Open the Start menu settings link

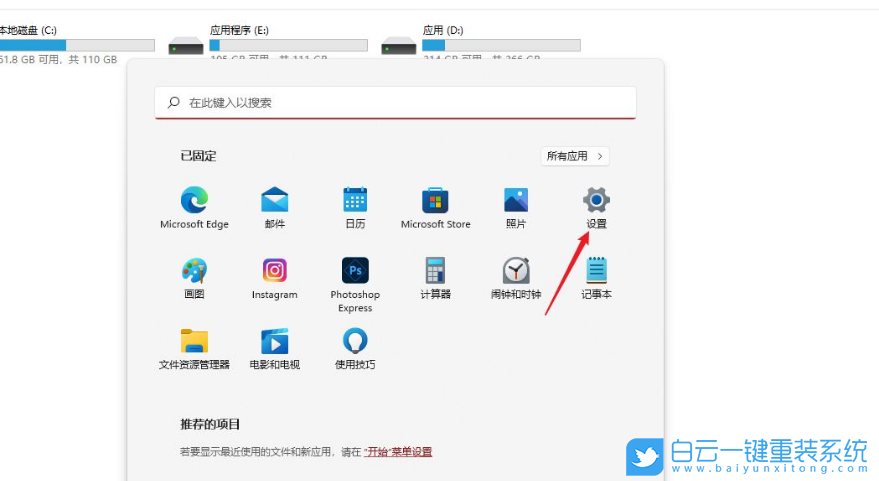[398, 452]
